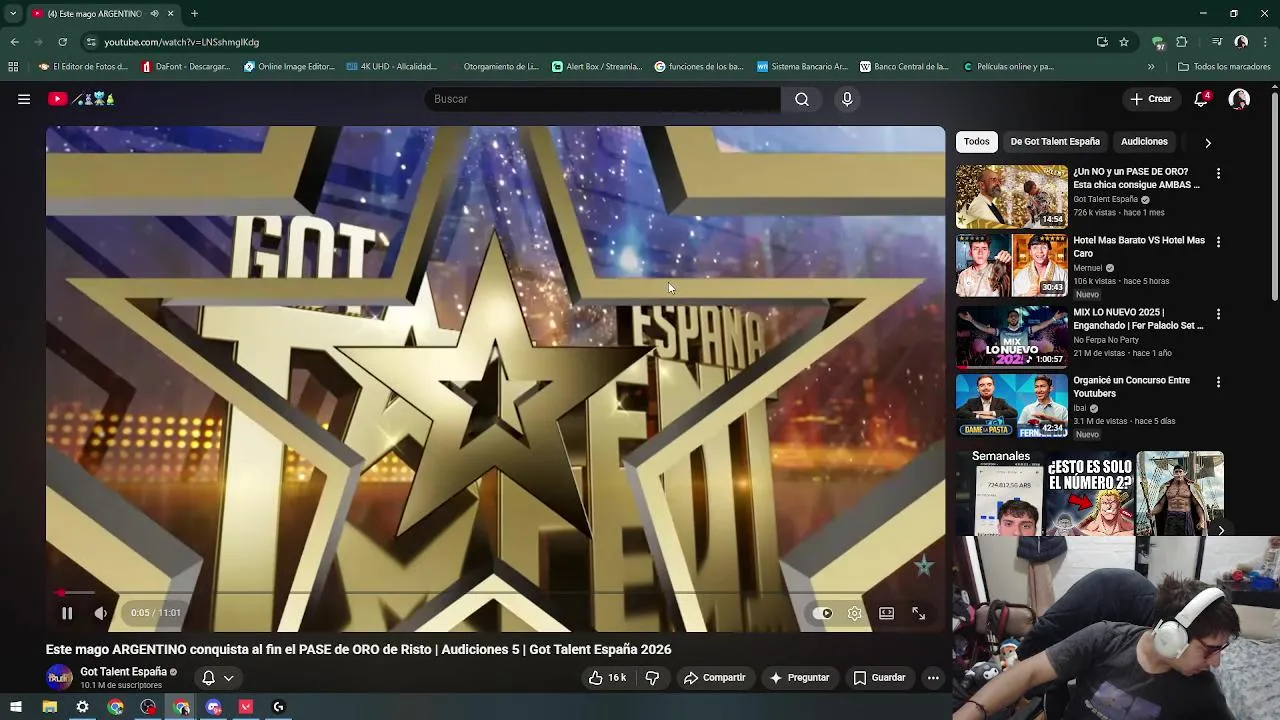Image resolution: width=1280 pixels, height=720 pixels.
Task: Select the Audiciones filter chip
Action: [x=1144, y=142]
